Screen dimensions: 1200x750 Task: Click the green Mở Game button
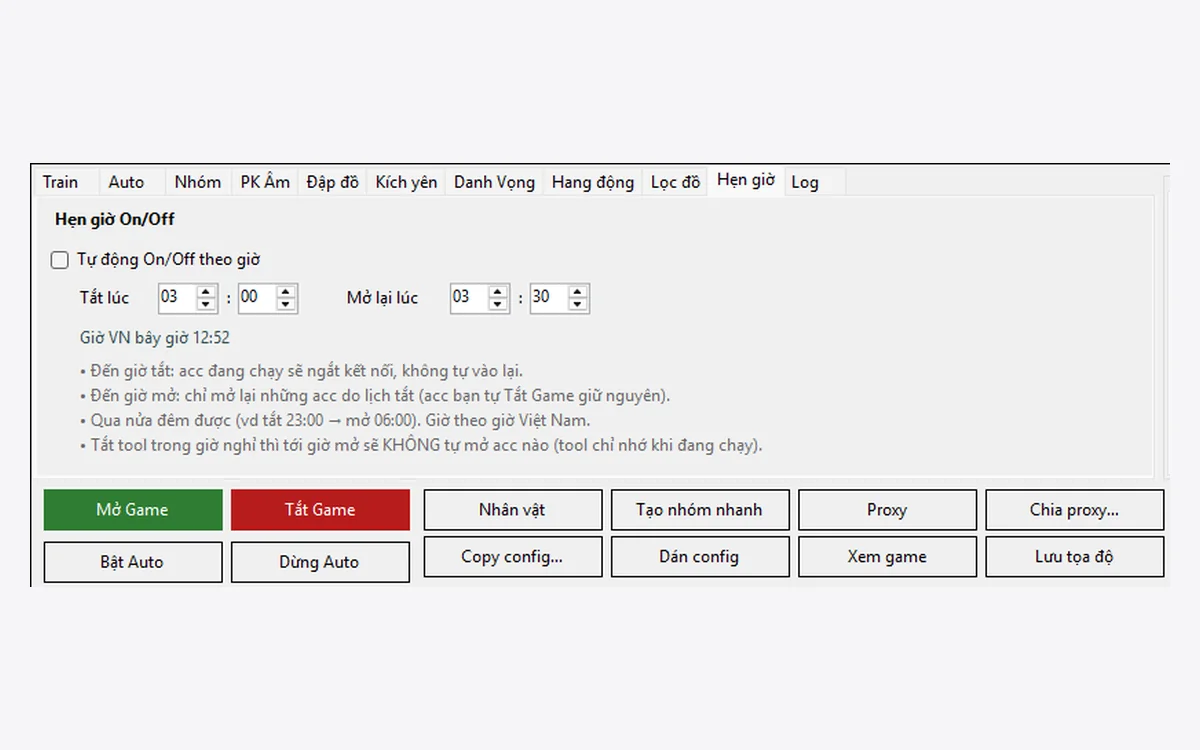tap(133, 510)
